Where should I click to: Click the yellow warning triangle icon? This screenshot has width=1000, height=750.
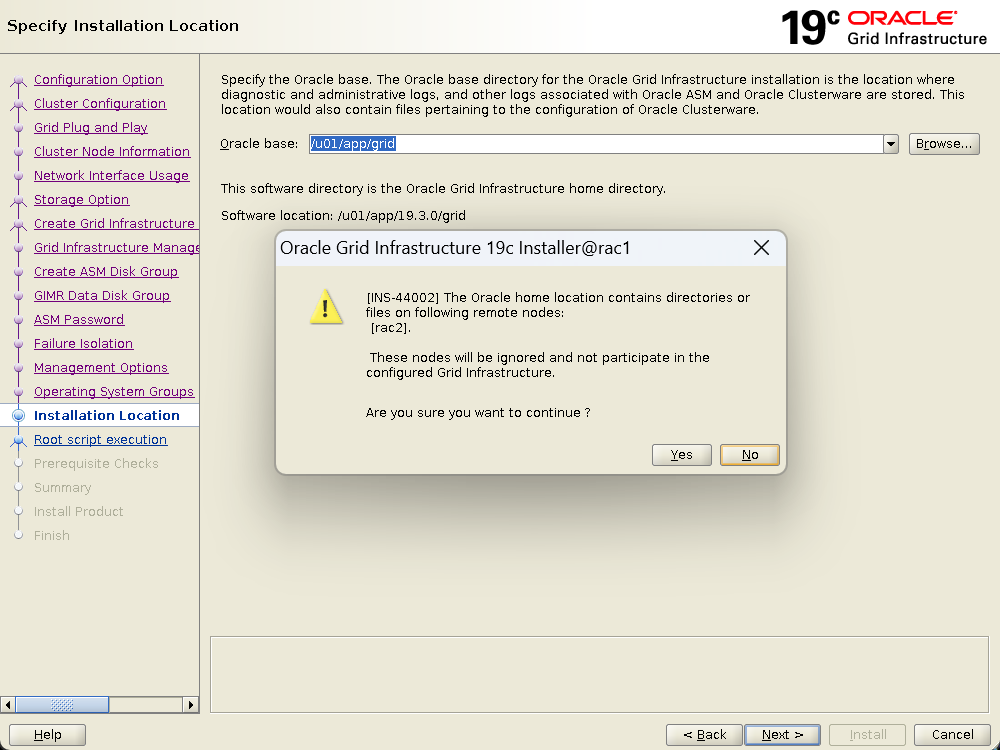tap(326, 307)
